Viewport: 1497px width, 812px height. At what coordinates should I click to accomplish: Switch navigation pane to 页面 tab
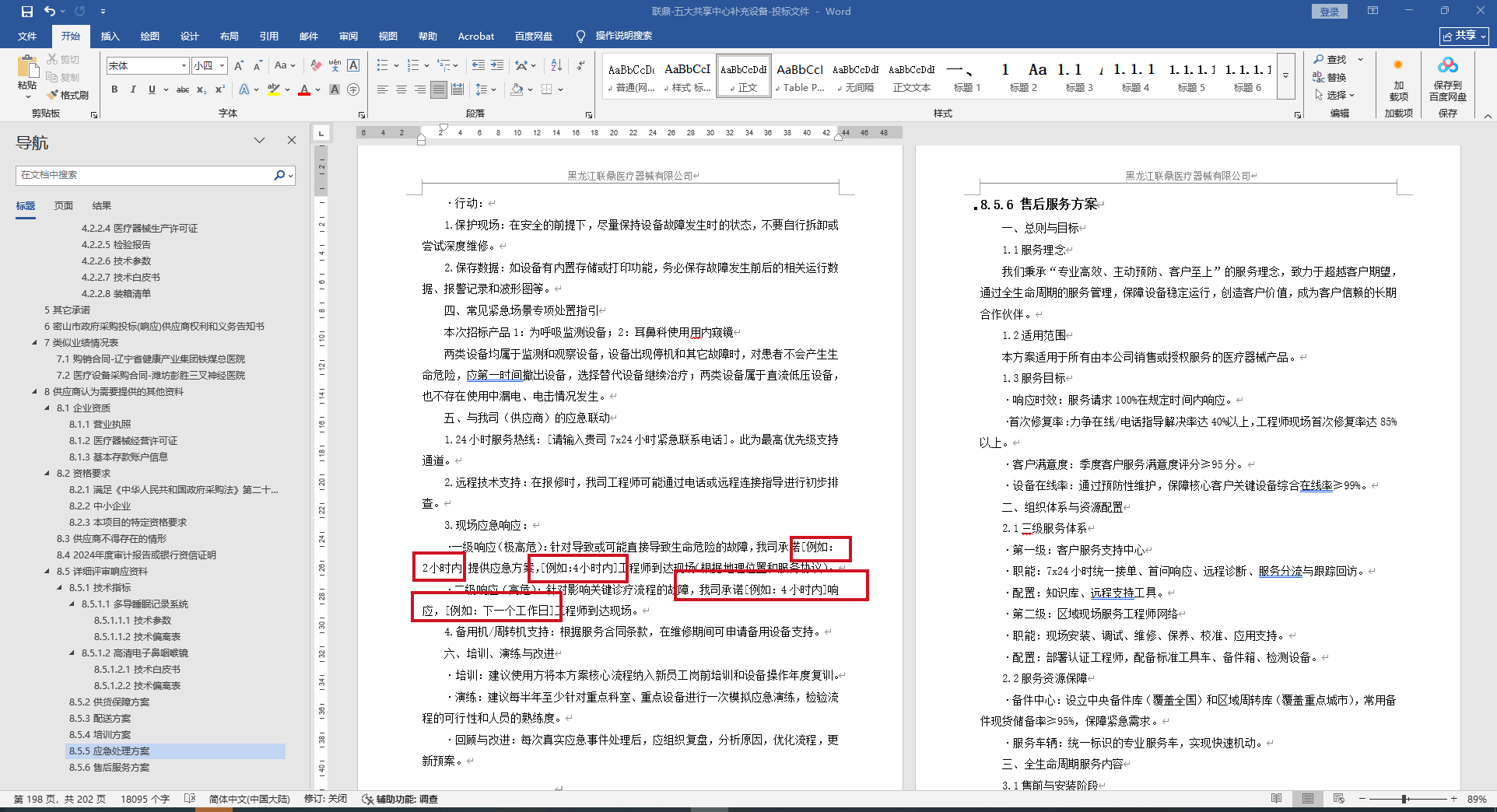tap(64, 206)
